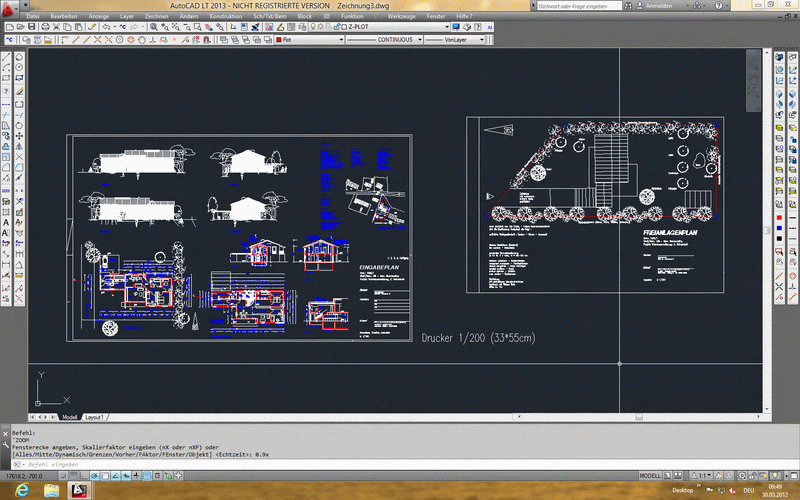Screen dimensions: 800x500
Task: Click the Endpoint object snap icon
Action: (x=77, y=39)
